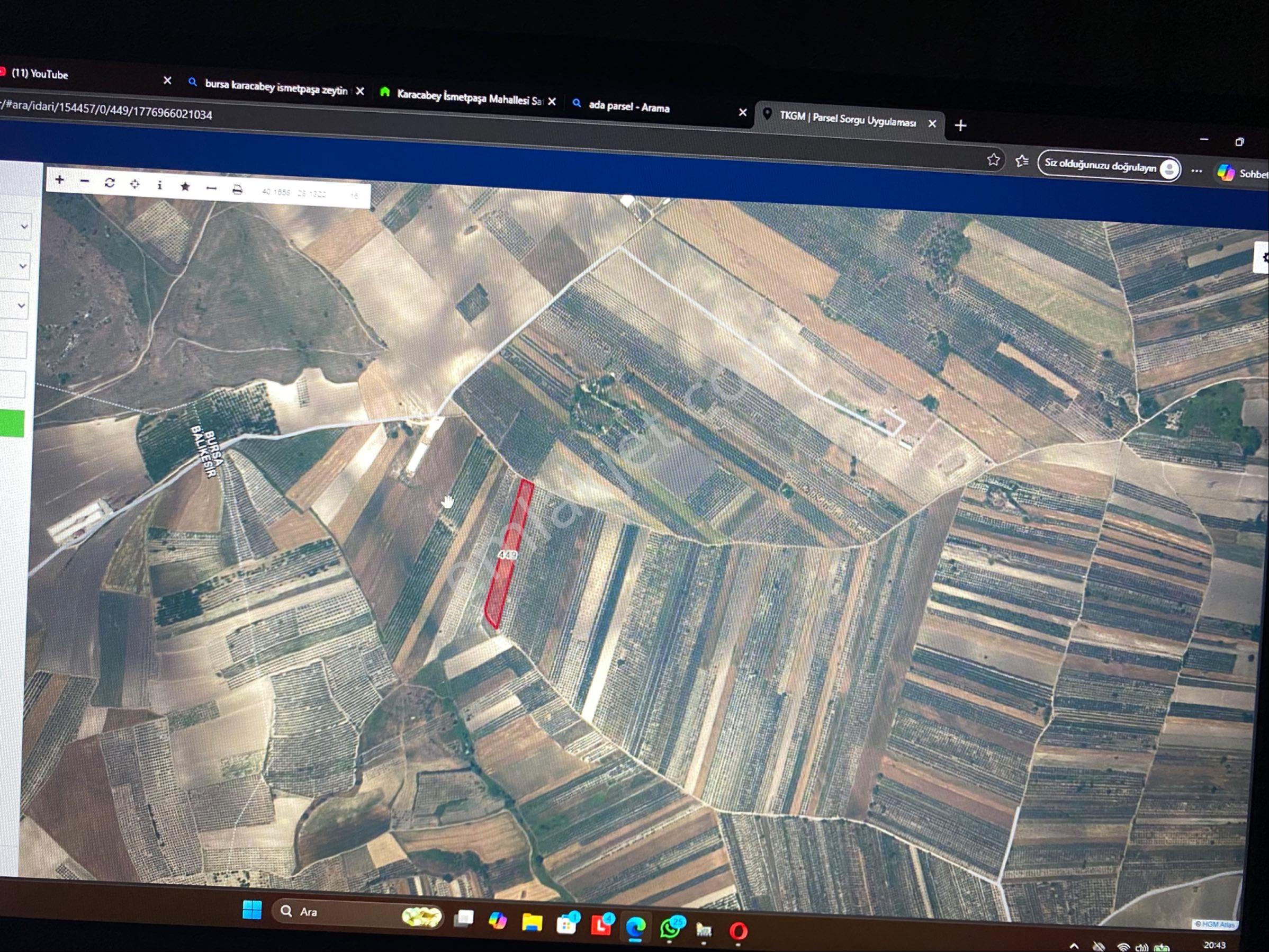Switch to the YouTube tab
The width and height of the screenshot is (1269, 952).
[80, 75]
